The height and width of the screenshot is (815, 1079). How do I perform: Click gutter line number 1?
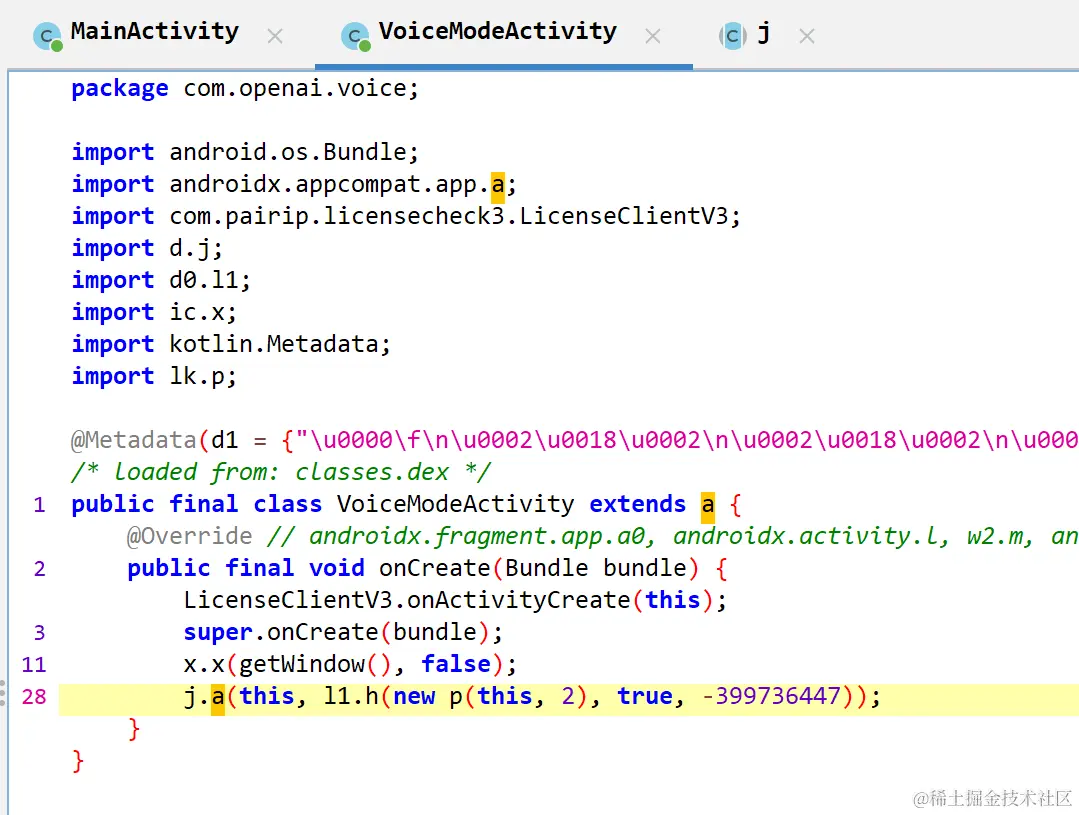tap(39, 505)
